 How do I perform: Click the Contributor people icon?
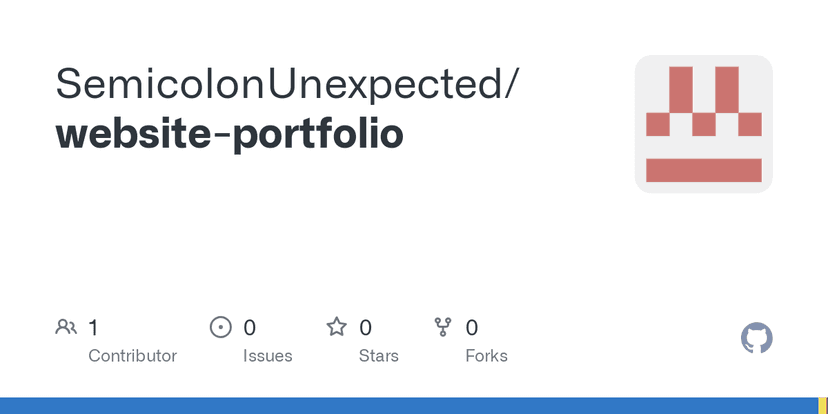[x=66, y=327]
